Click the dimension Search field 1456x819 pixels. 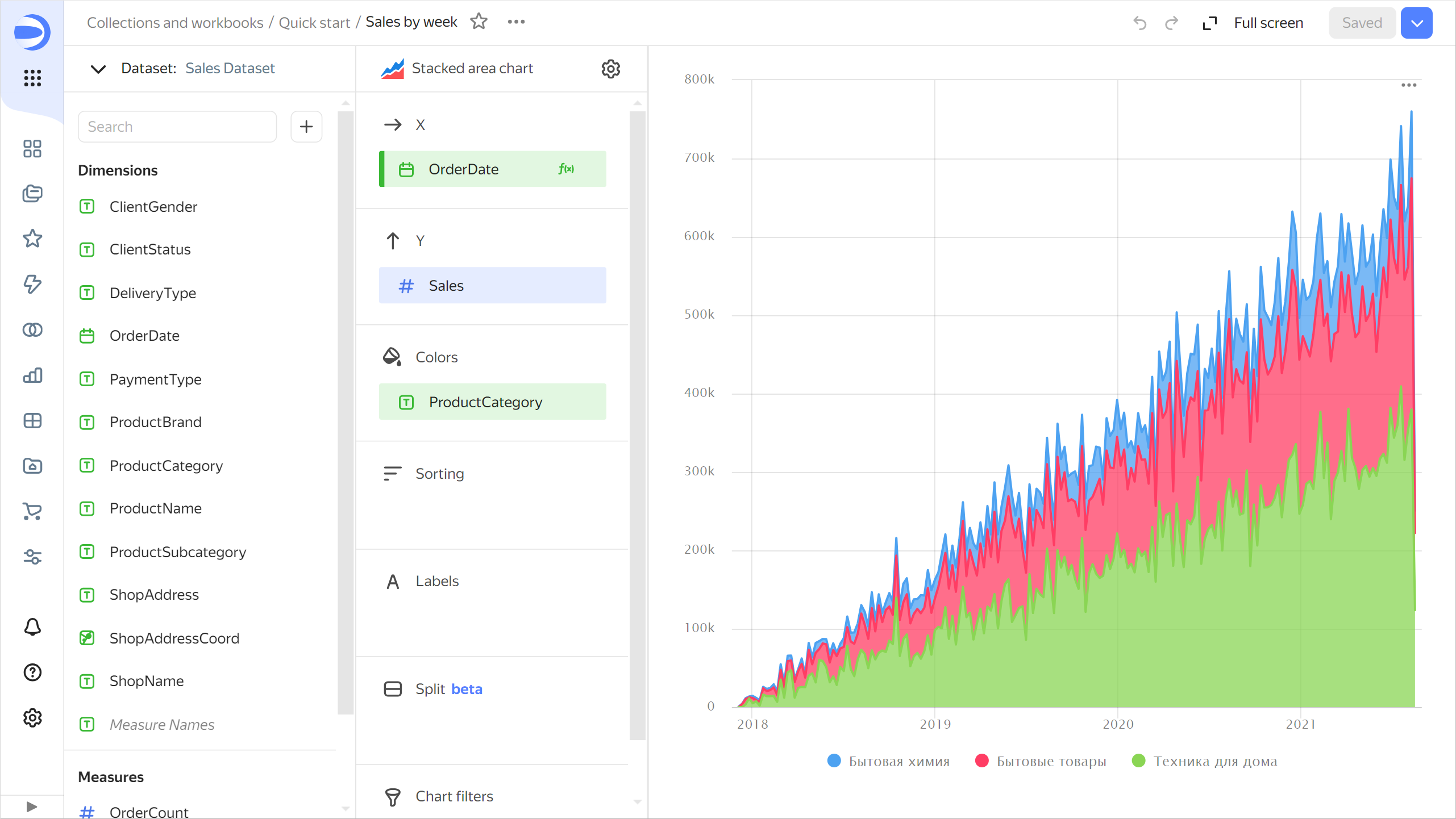[177, 126]
